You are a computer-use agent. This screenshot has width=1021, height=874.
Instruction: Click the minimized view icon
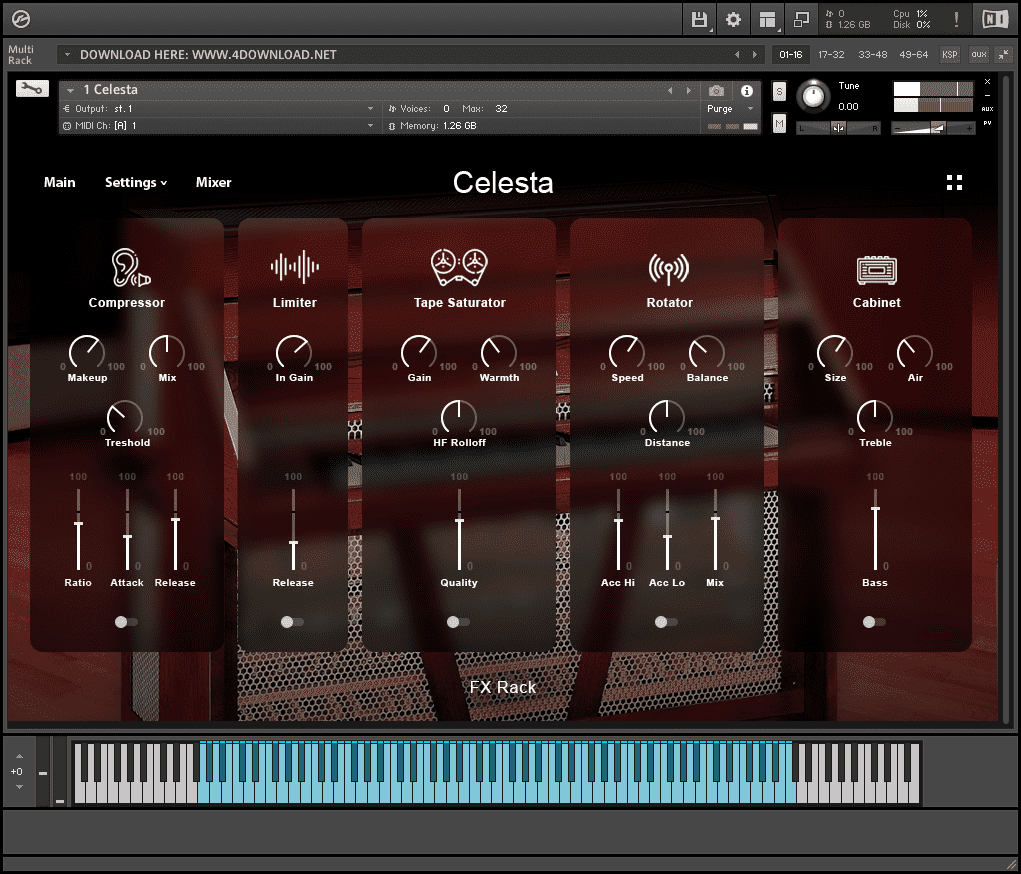802,20
